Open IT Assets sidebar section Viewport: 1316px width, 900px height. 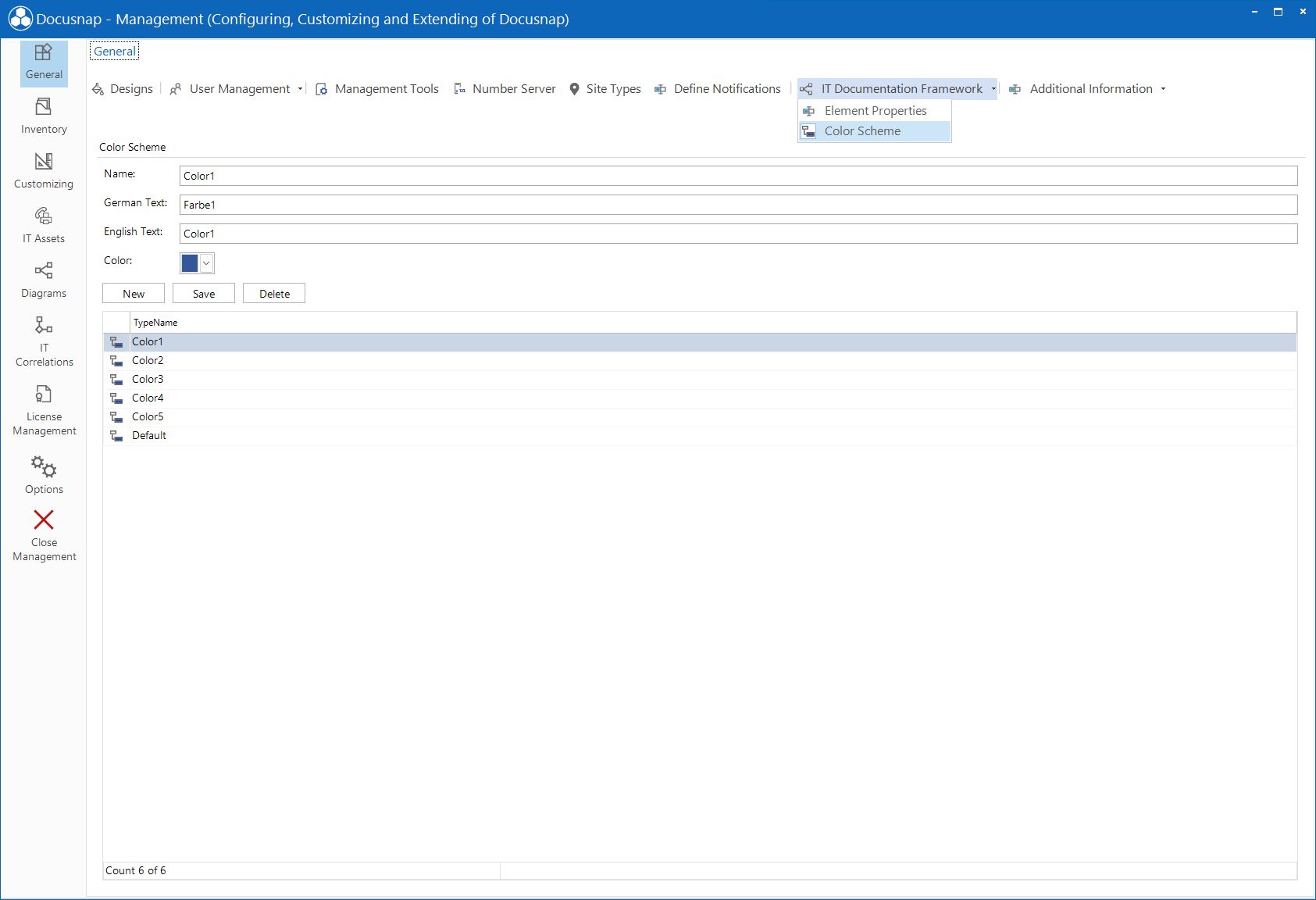44,226
